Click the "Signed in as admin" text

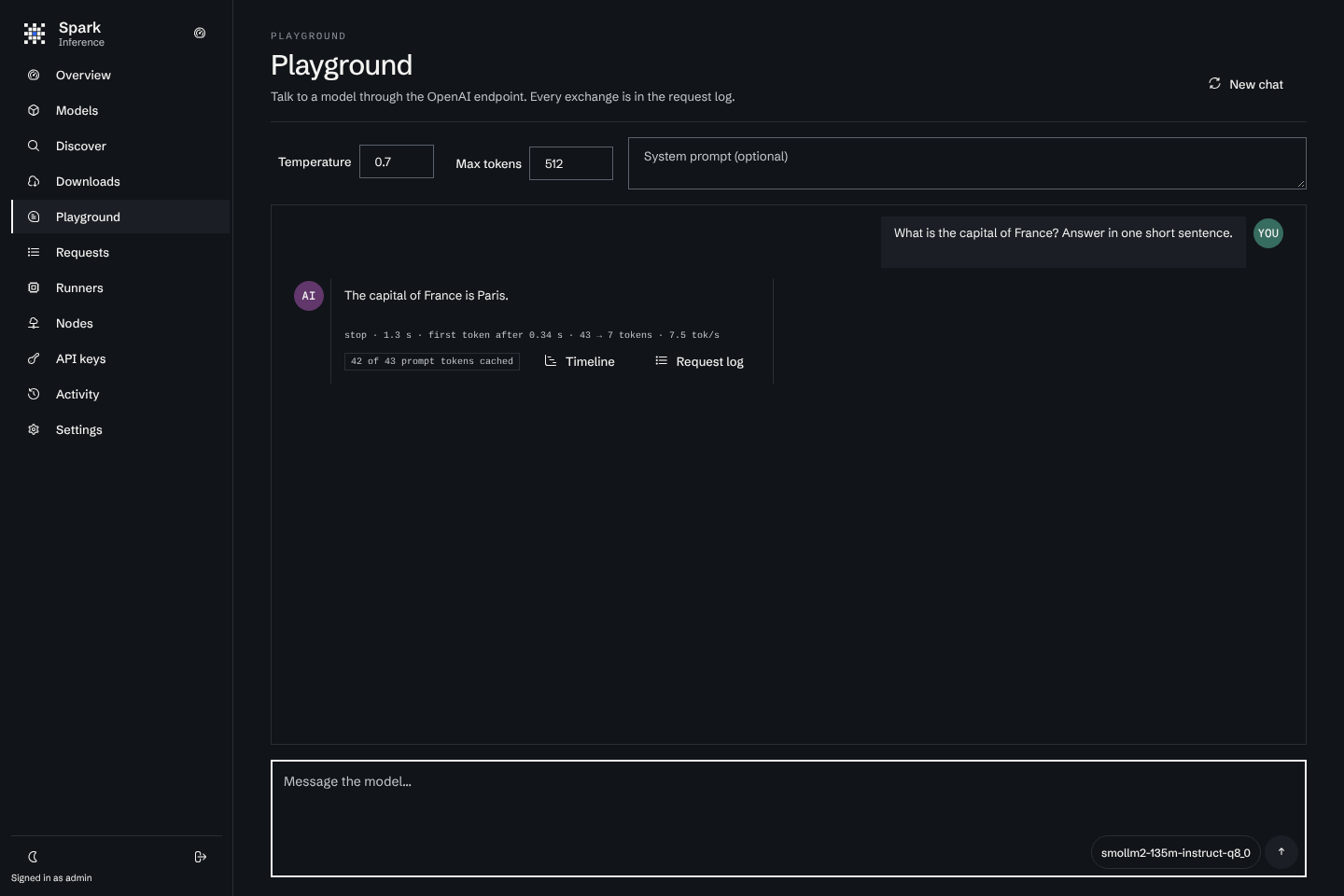pyautogui.click(x=51, y=877)
